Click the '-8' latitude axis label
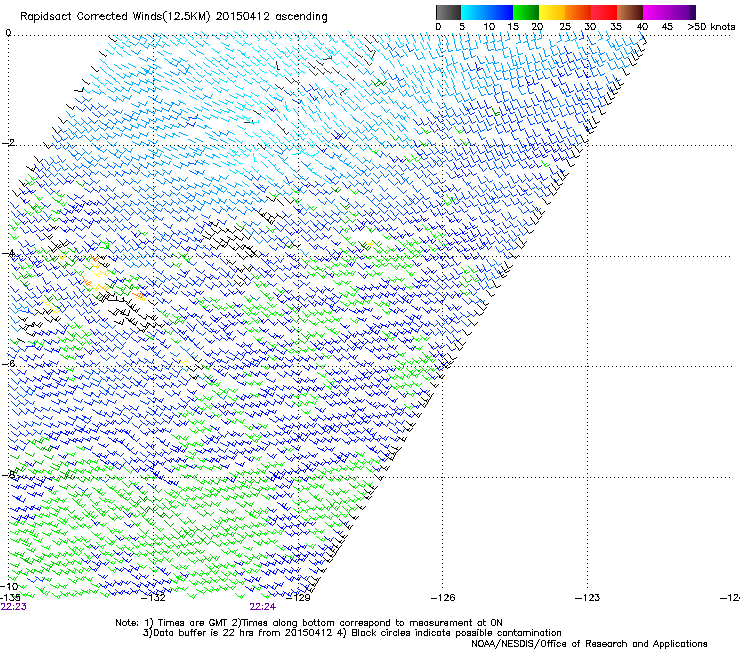Viewport: 740px width, 650px height. [x=8, y=474]
